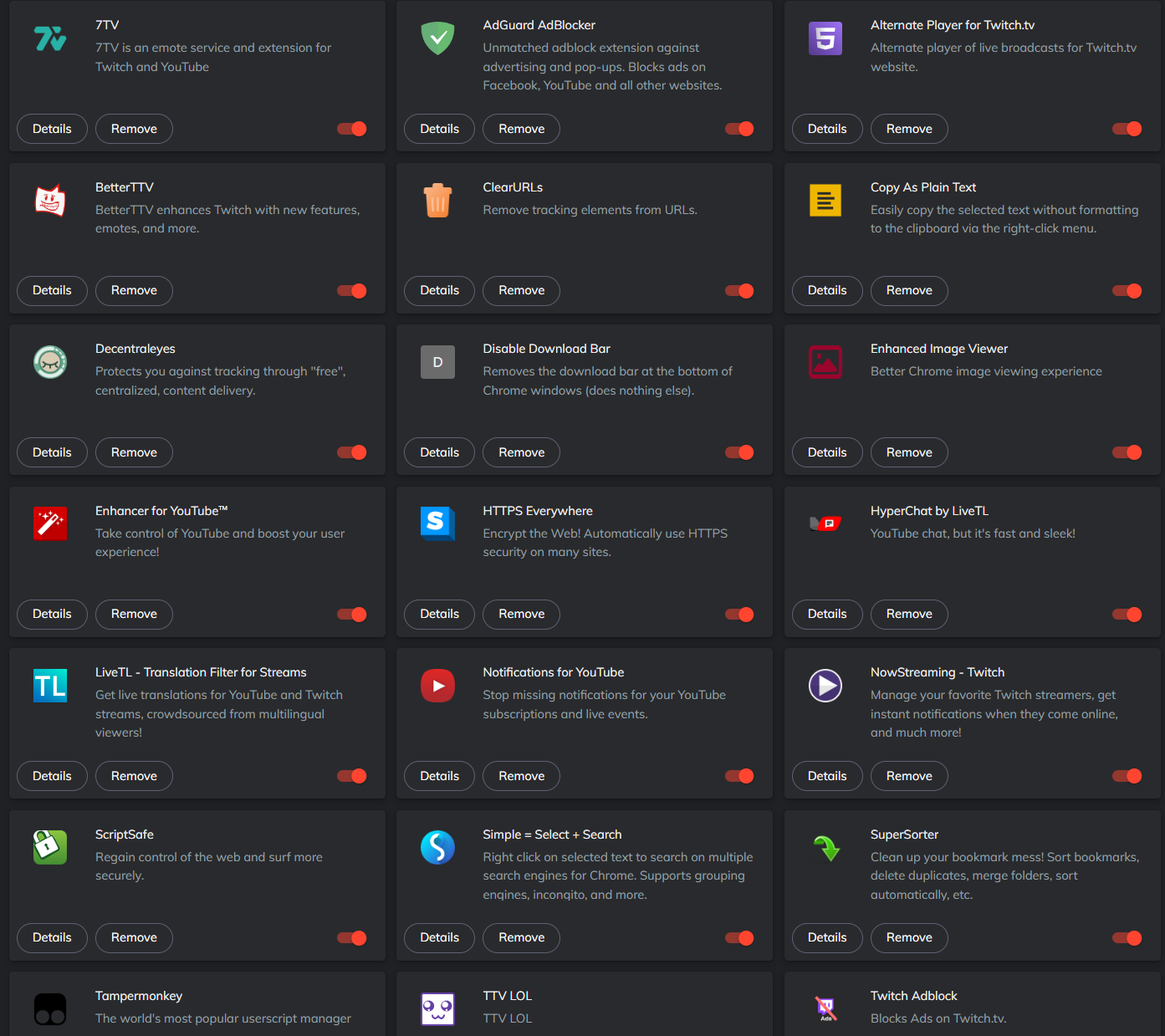1165x1036 pixels.
Task: Click the Disable Download Bar D icon
Action: tap(437, 362)
